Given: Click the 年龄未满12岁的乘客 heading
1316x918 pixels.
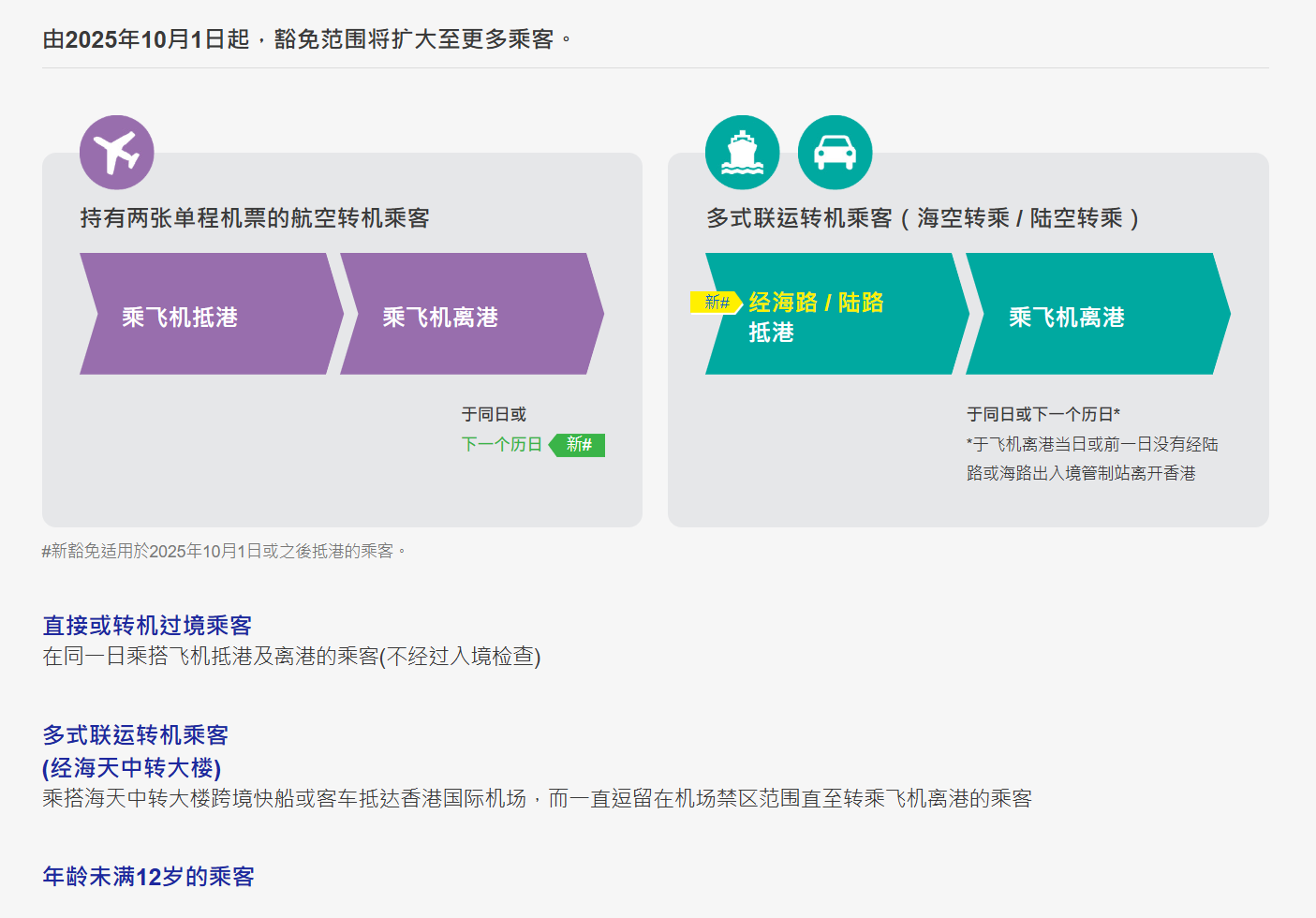Looking at the screenshot, I should (149, 877).
